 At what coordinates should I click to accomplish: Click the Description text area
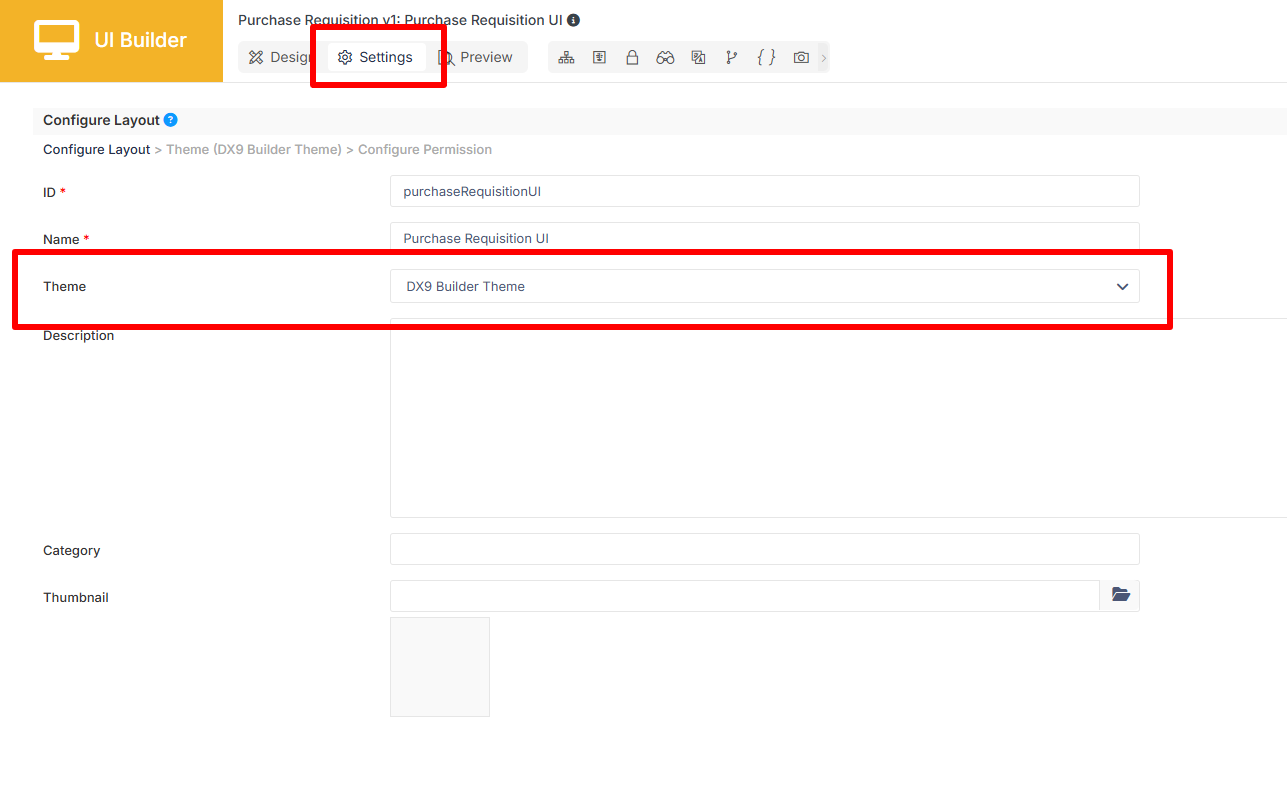[x=838, y=418]
